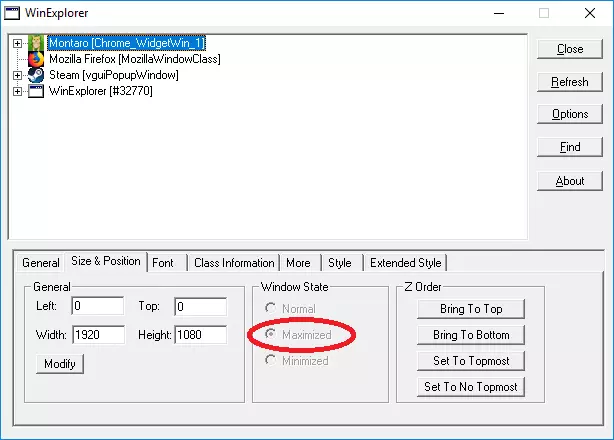Switch to Size & Position tab
The width and height of the screenshot is (614, 440).
tap(106, 261)
